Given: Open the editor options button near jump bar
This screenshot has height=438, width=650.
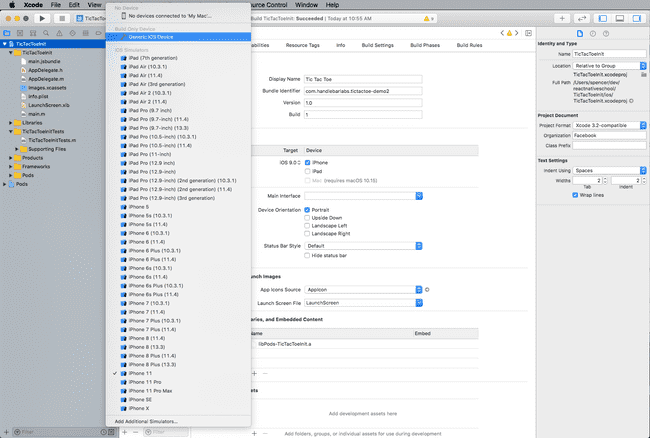Looking at the screenshot, I should [529, 33].
